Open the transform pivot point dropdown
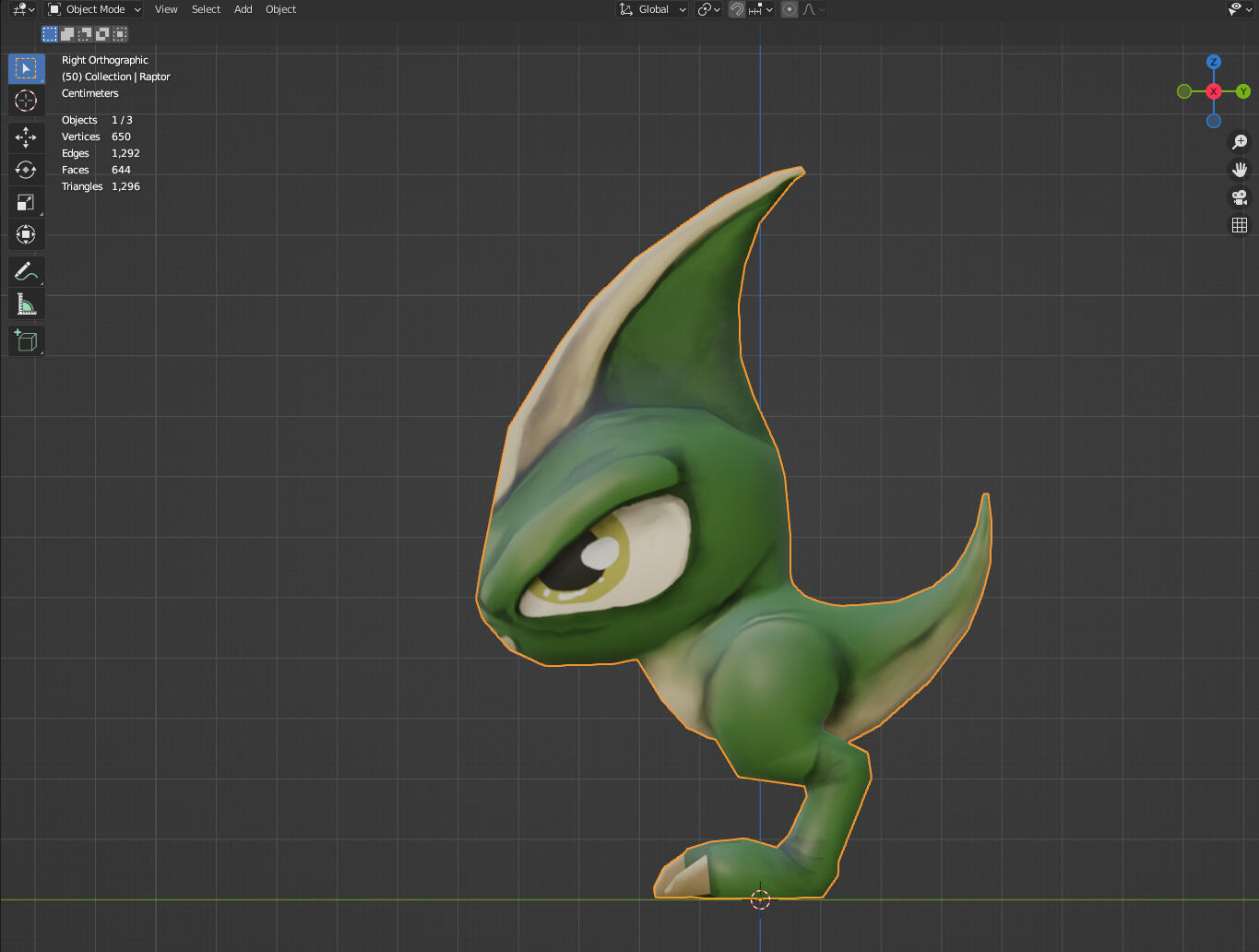This screenshot has width=1259, height=952. [x=708, y=9]
